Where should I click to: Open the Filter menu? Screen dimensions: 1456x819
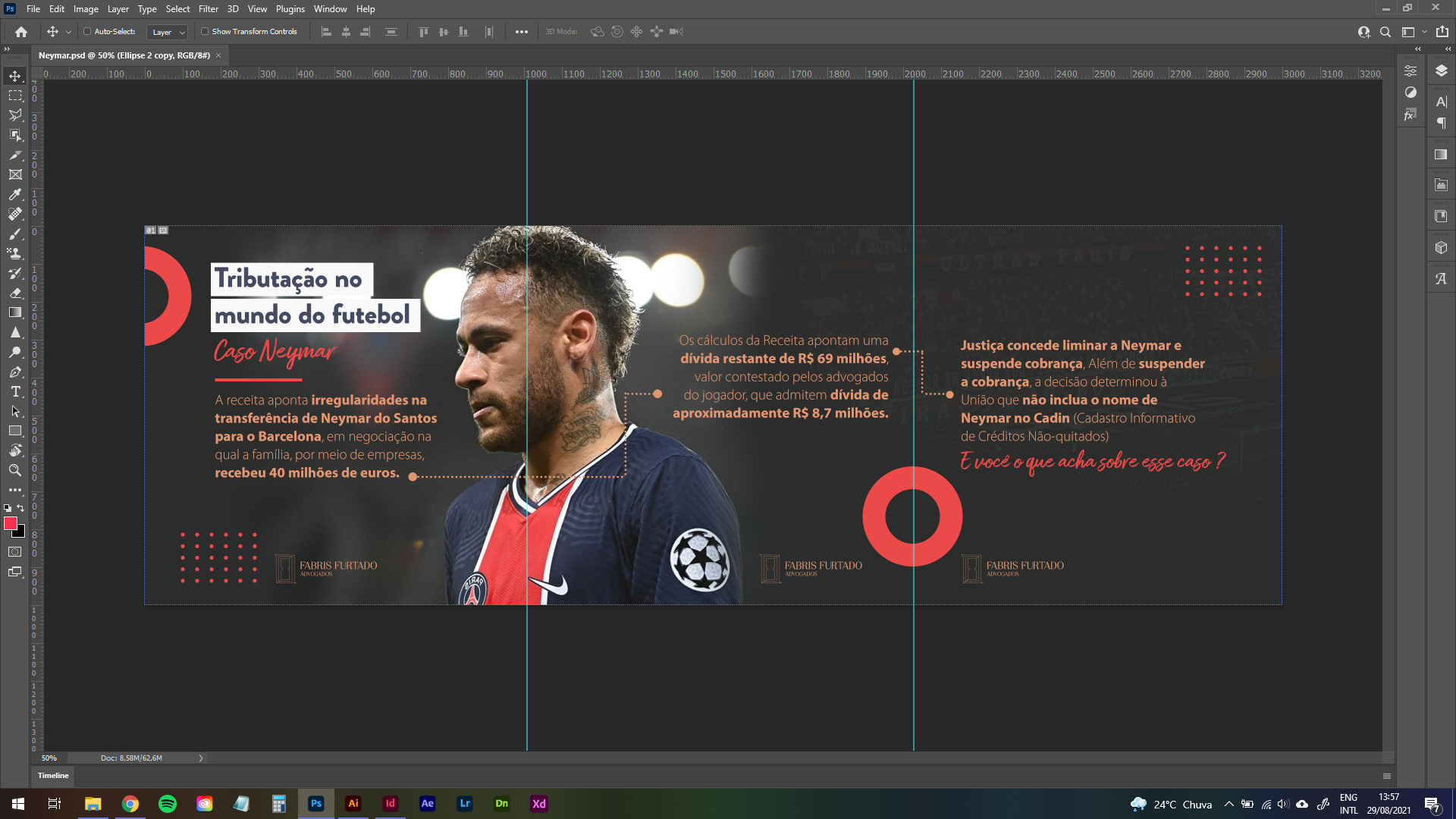point(209,9)
